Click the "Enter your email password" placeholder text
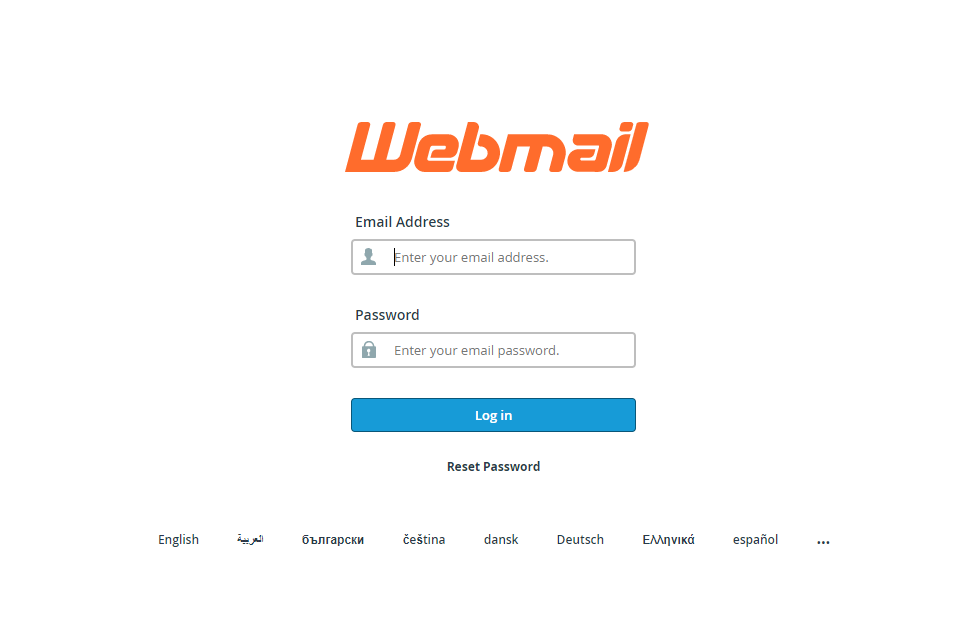Viewport: 975px width, 624px height. click(x=477, y=351)
